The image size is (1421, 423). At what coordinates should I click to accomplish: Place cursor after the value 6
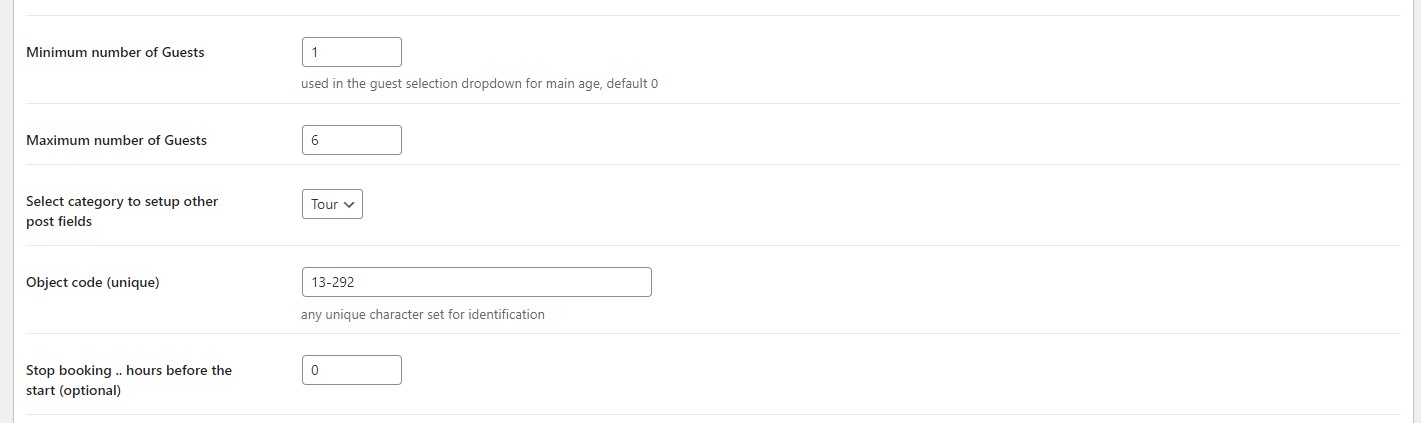(x=320, y=141)
